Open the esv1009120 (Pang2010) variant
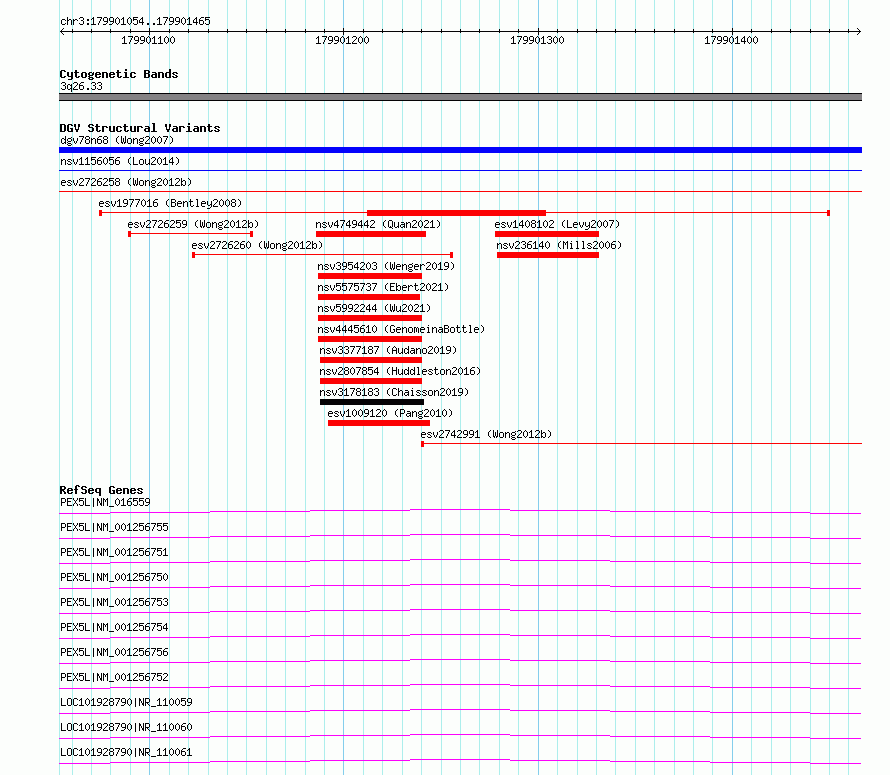 point(390,413)
